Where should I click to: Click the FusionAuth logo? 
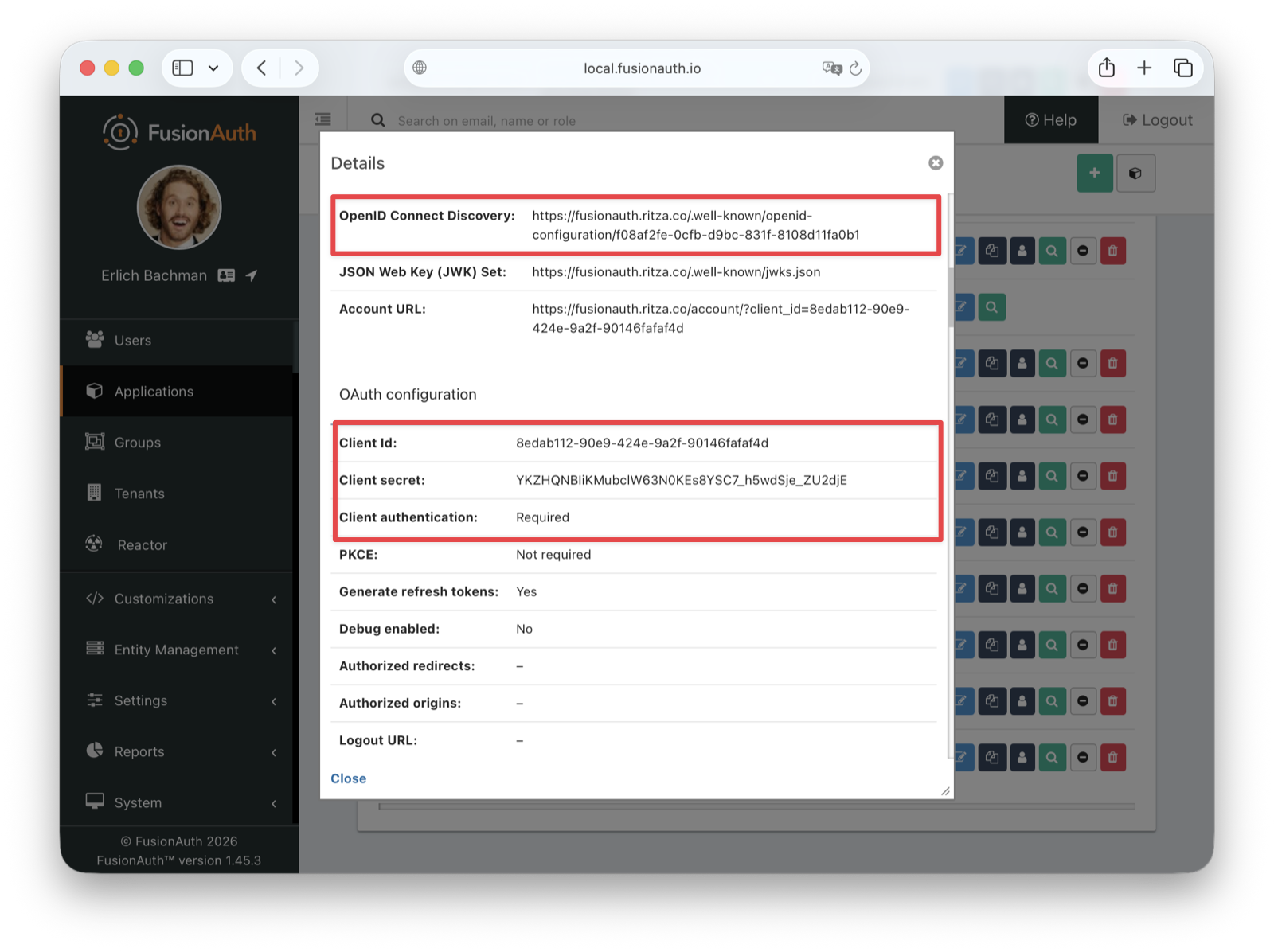pos(178,132)
